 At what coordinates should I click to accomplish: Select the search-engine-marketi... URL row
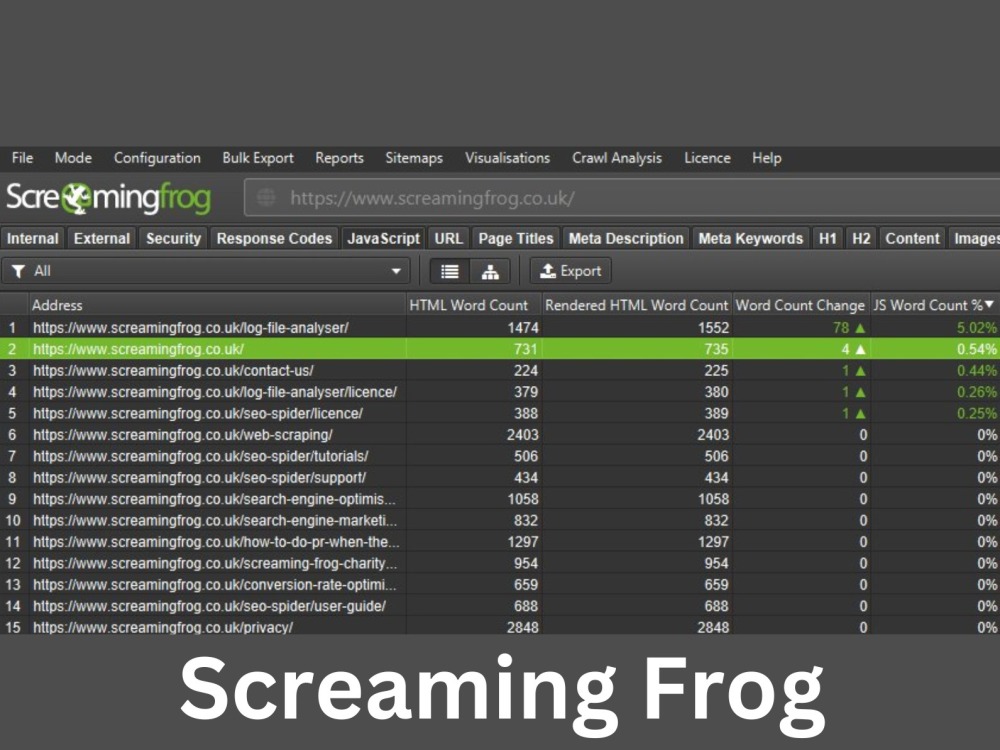pos(500,520)
